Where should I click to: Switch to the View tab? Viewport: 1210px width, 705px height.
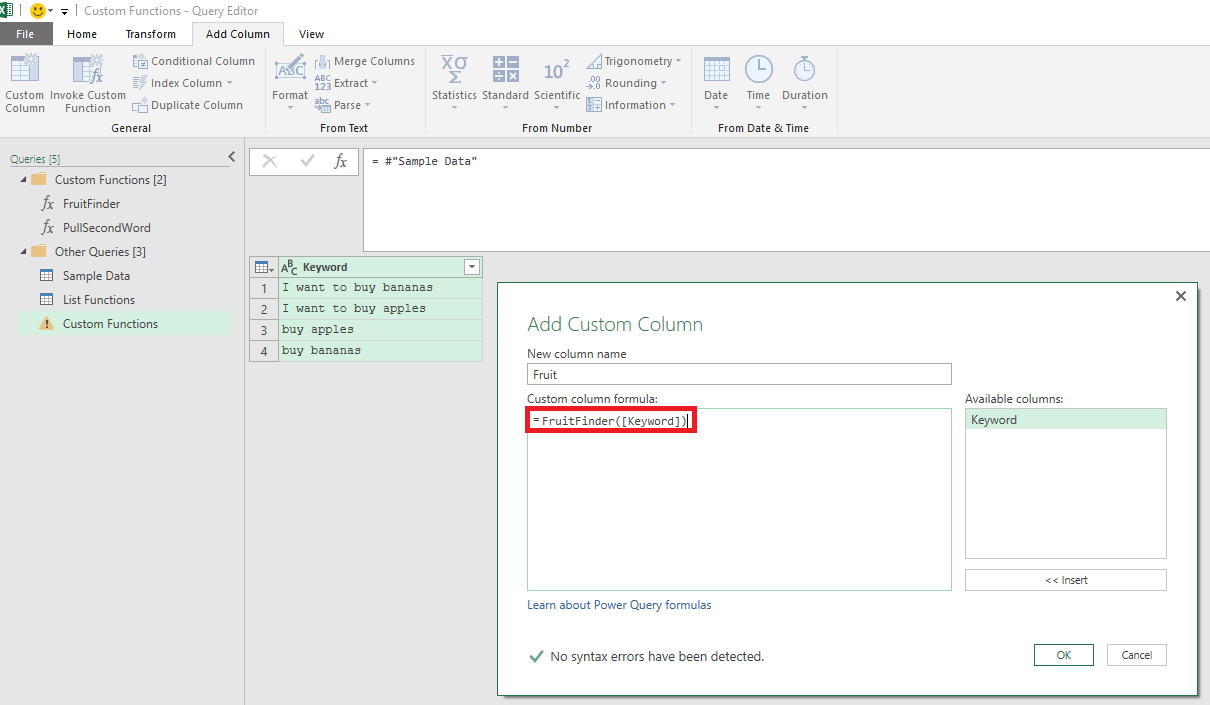[312, 34]
